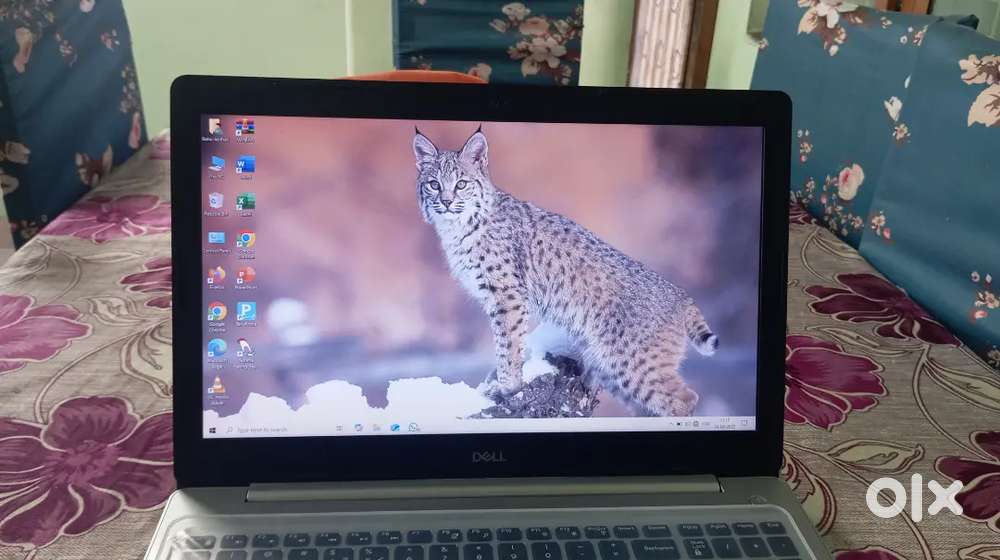Image resolution: width=1000 pixels, height=560 pixels.
Task: Open Task View from the taskbar
Action: point(341,428)
